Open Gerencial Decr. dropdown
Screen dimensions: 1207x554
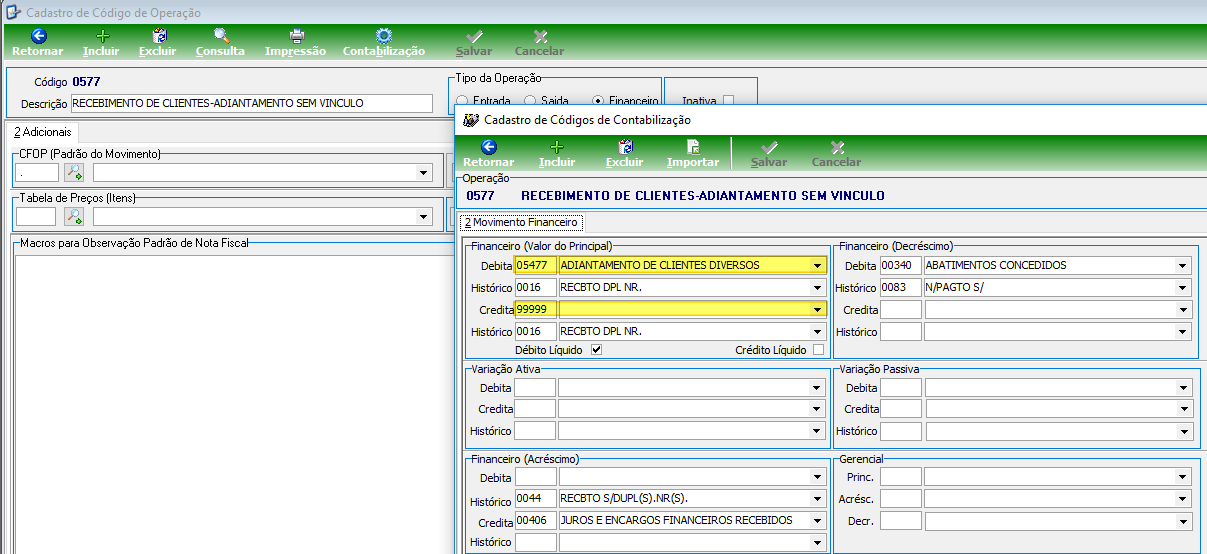[x=1183, y=521]
